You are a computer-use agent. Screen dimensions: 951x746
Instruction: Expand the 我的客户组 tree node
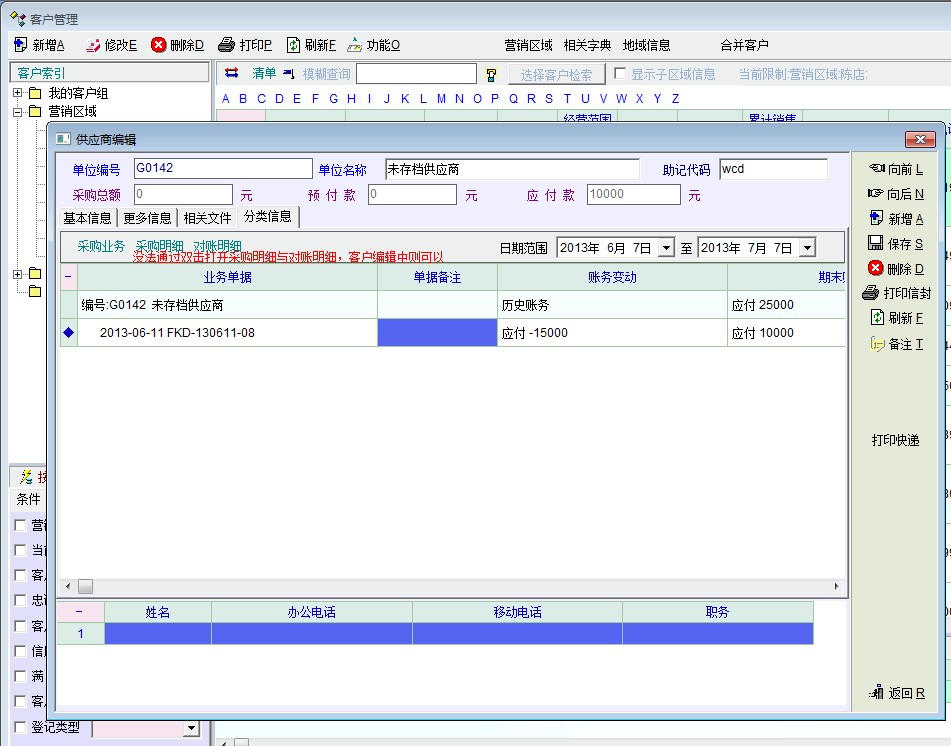tap(18, 93)
